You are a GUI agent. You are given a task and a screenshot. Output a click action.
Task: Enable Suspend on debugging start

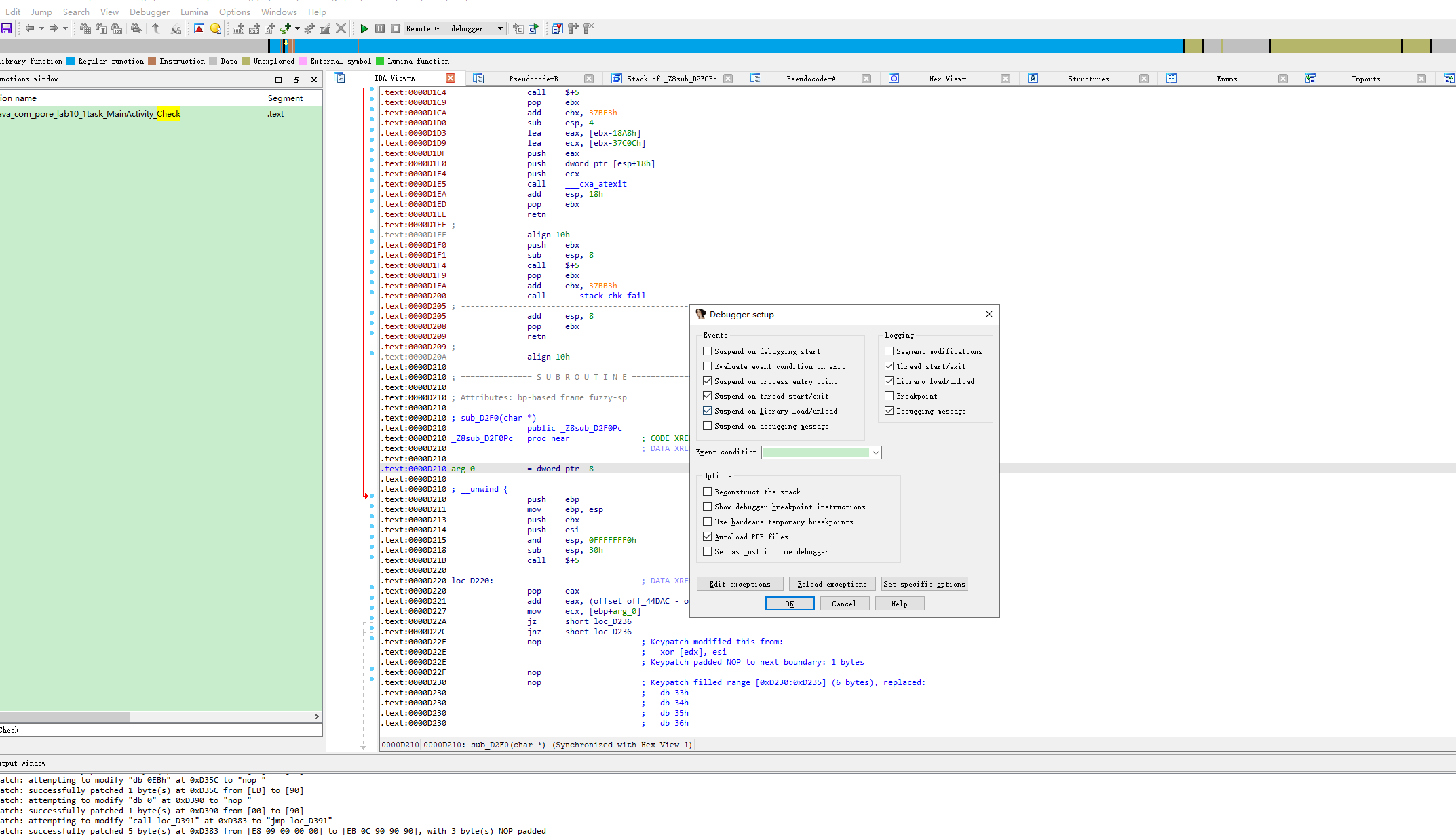[708, 351]
